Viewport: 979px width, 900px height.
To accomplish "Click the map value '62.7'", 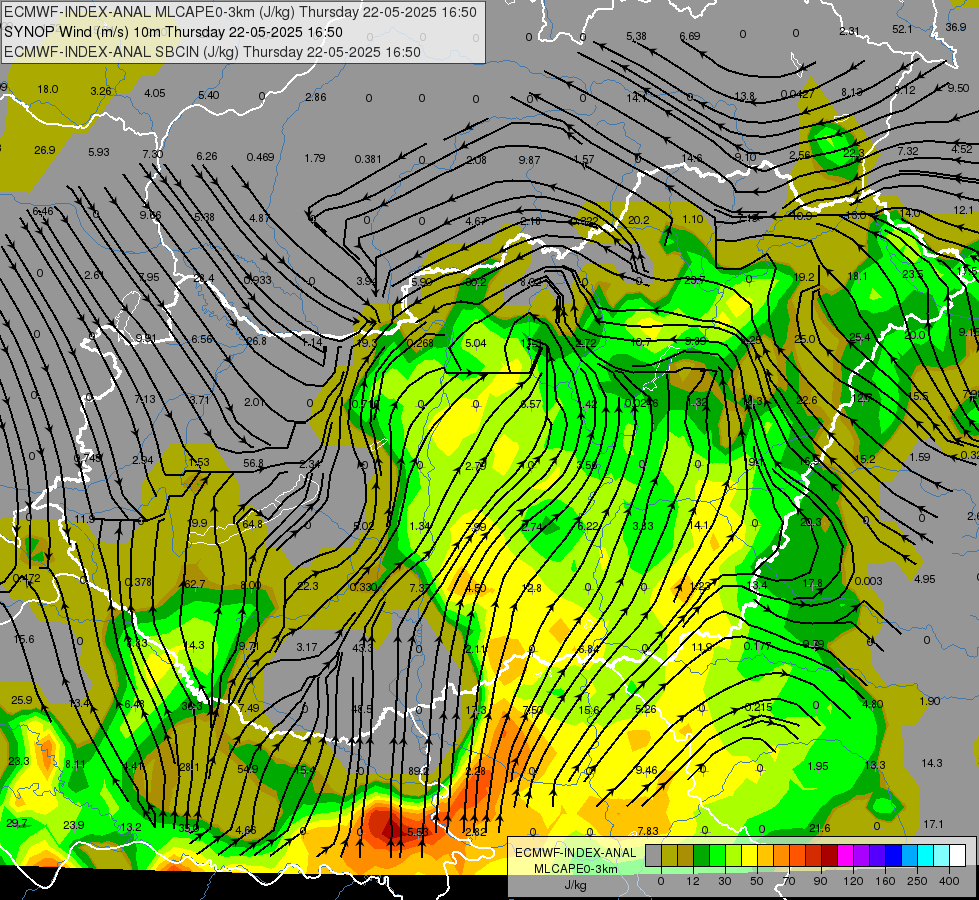I will [195, 584].
